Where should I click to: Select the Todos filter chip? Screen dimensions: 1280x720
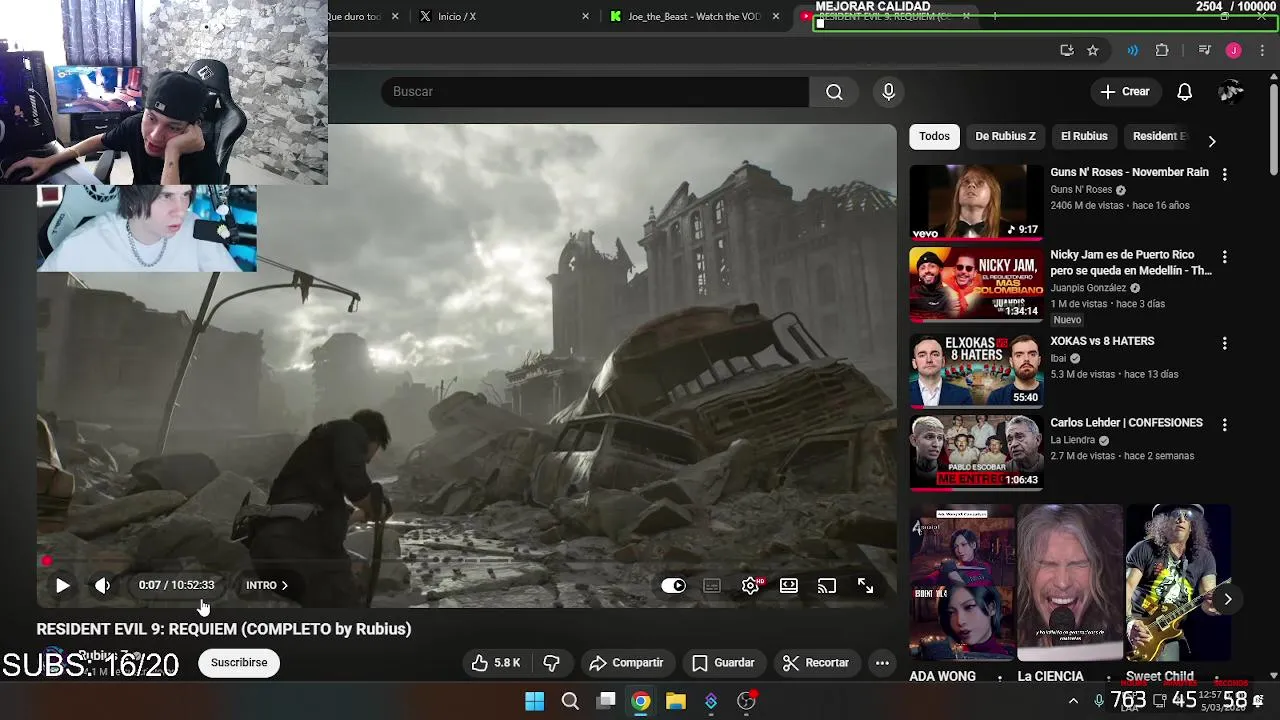point(934,136)
